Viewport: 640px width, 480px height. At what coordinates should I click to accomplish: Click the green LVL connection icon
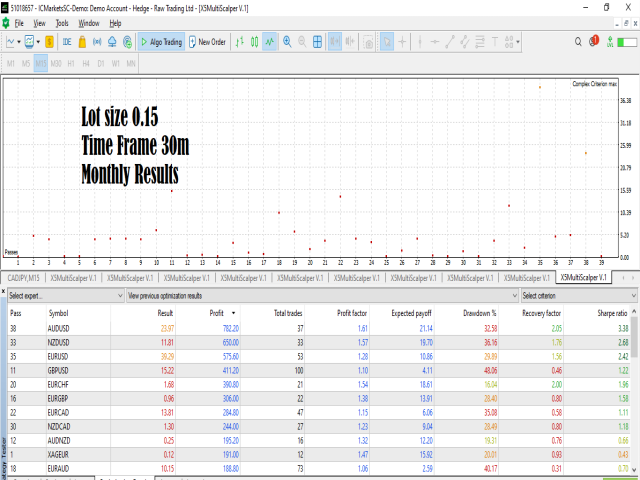tap(610, 42)
